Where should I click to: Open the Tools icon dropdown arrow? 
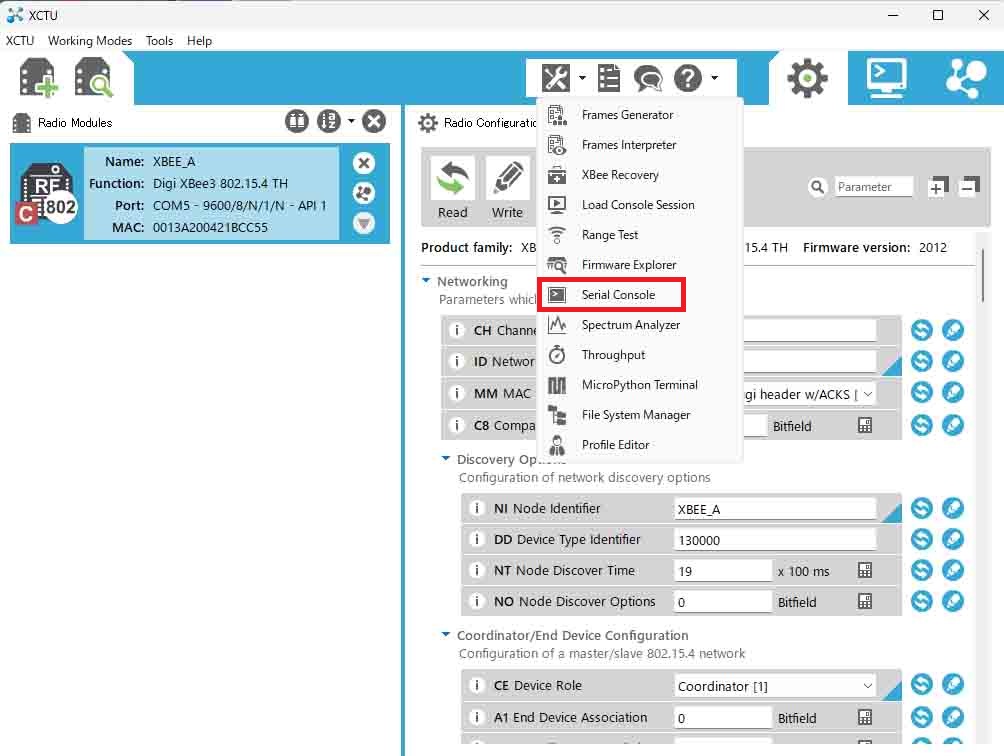(x=582, y=78)
